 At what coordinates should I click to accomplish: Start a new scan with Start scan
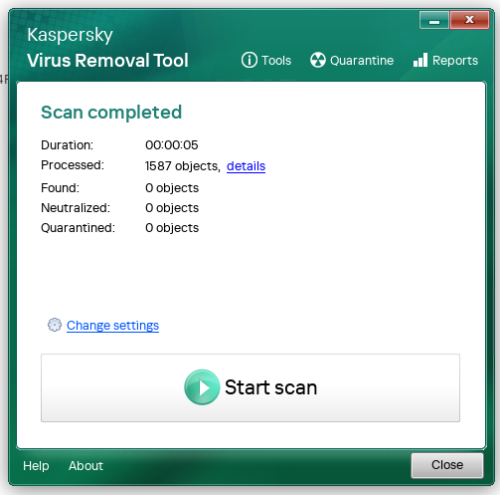(x=250, y=388)
